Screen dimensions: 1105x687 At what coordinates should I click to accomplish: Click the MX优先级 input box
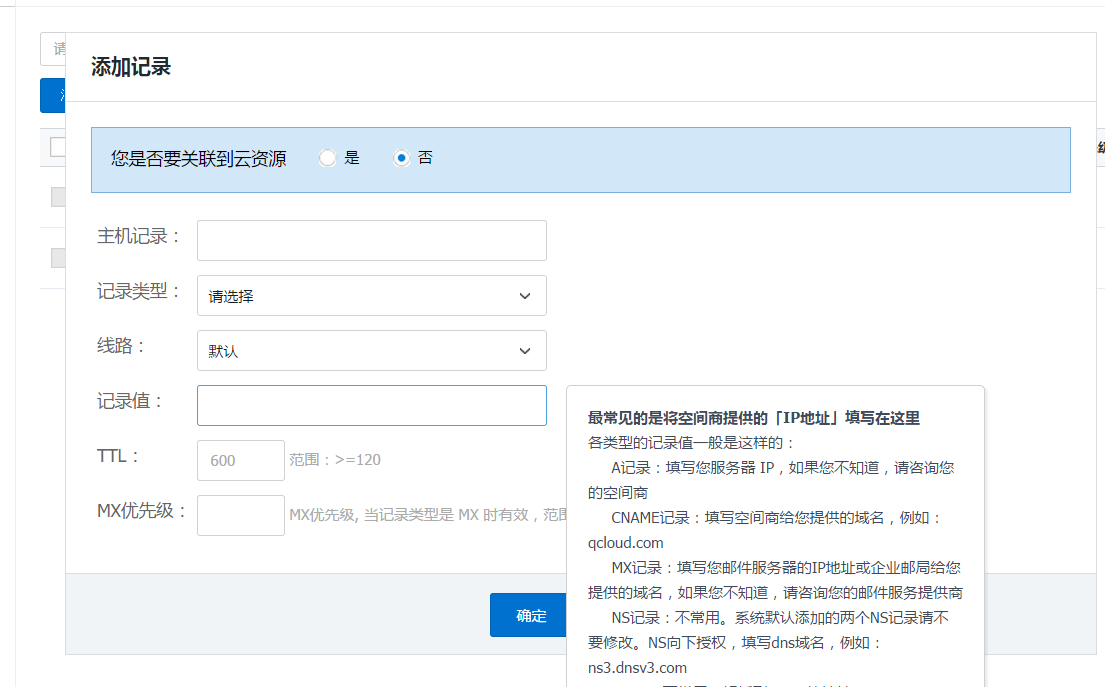tap(240, 515)
